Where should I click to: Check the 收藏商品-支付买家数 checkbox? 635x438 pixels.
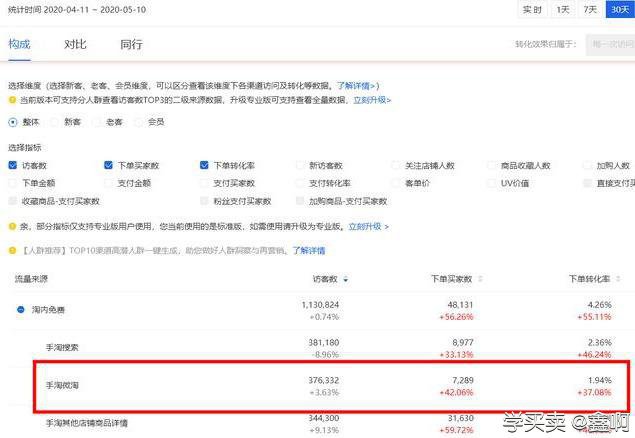[x=13, y=201]
